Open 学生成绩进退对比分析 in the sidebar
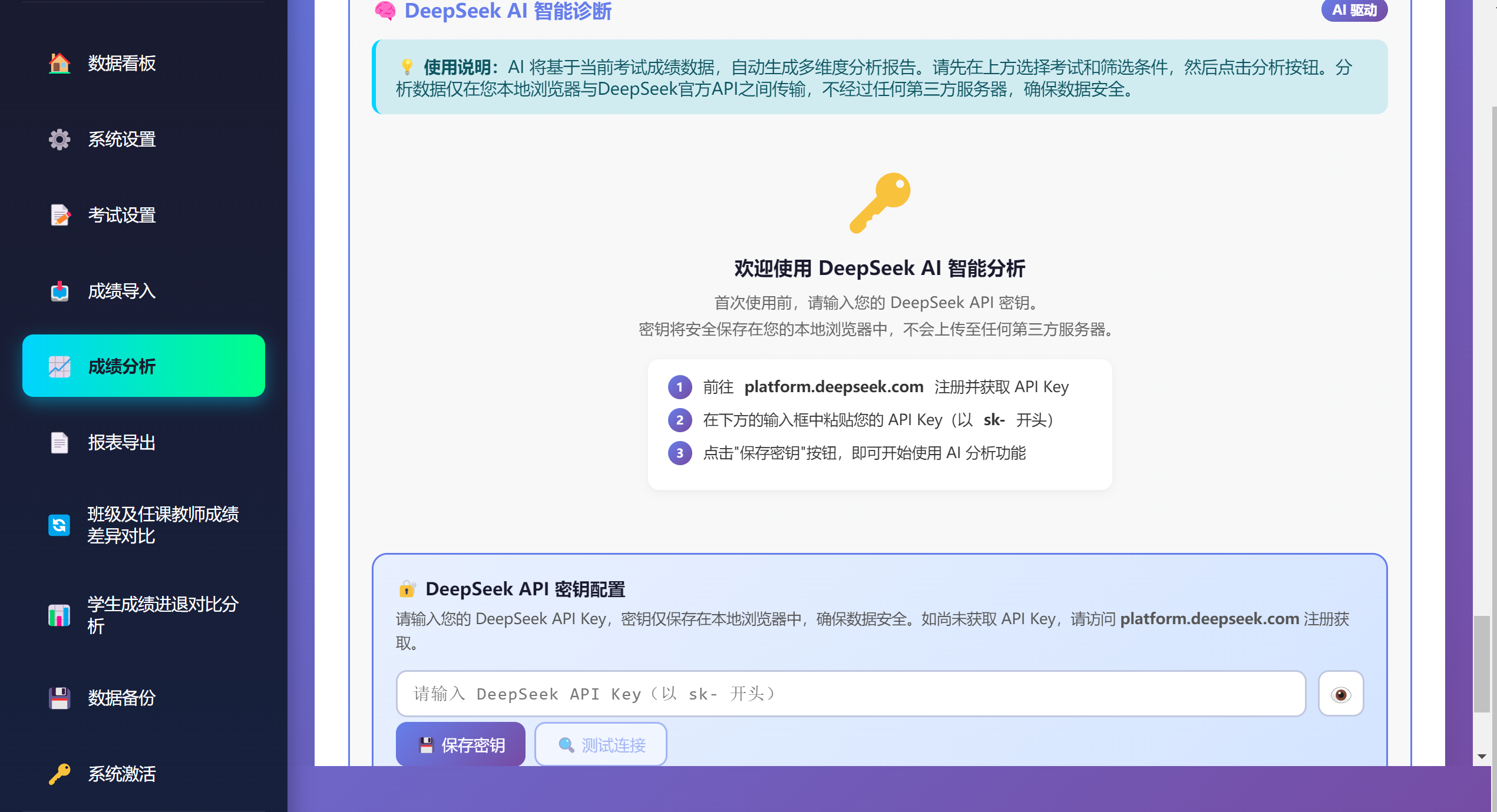Image resolution: width=1497 pixels, height=812 pixels. [144, 615]
